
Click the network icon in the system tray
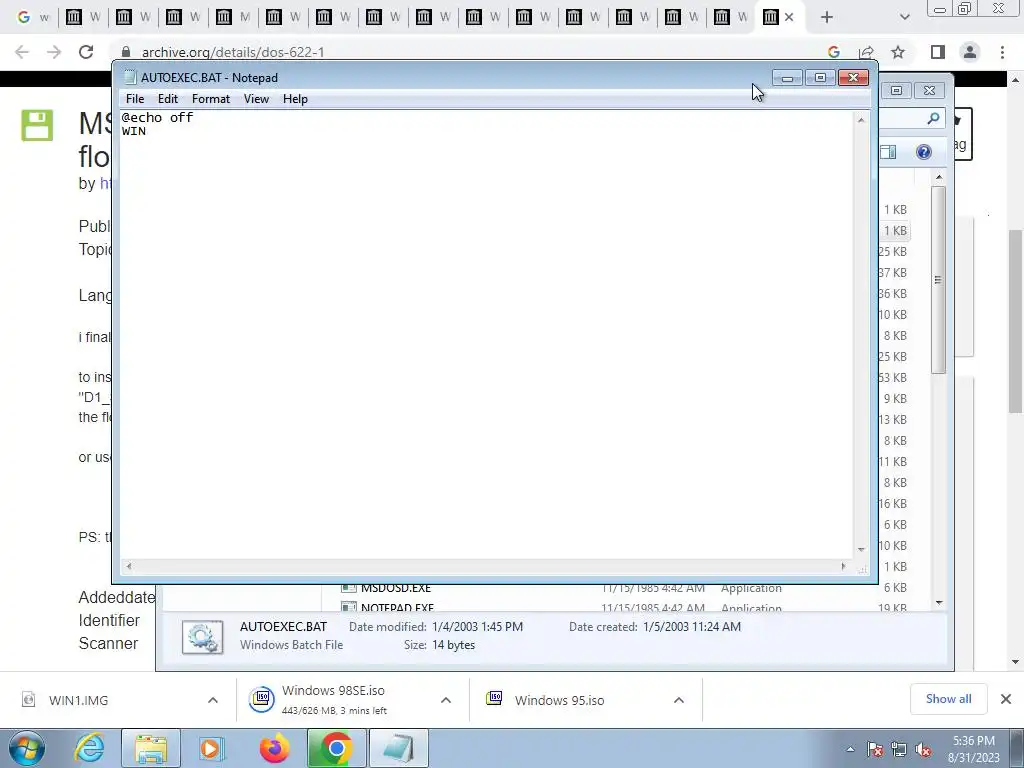(x=899, y=749)
